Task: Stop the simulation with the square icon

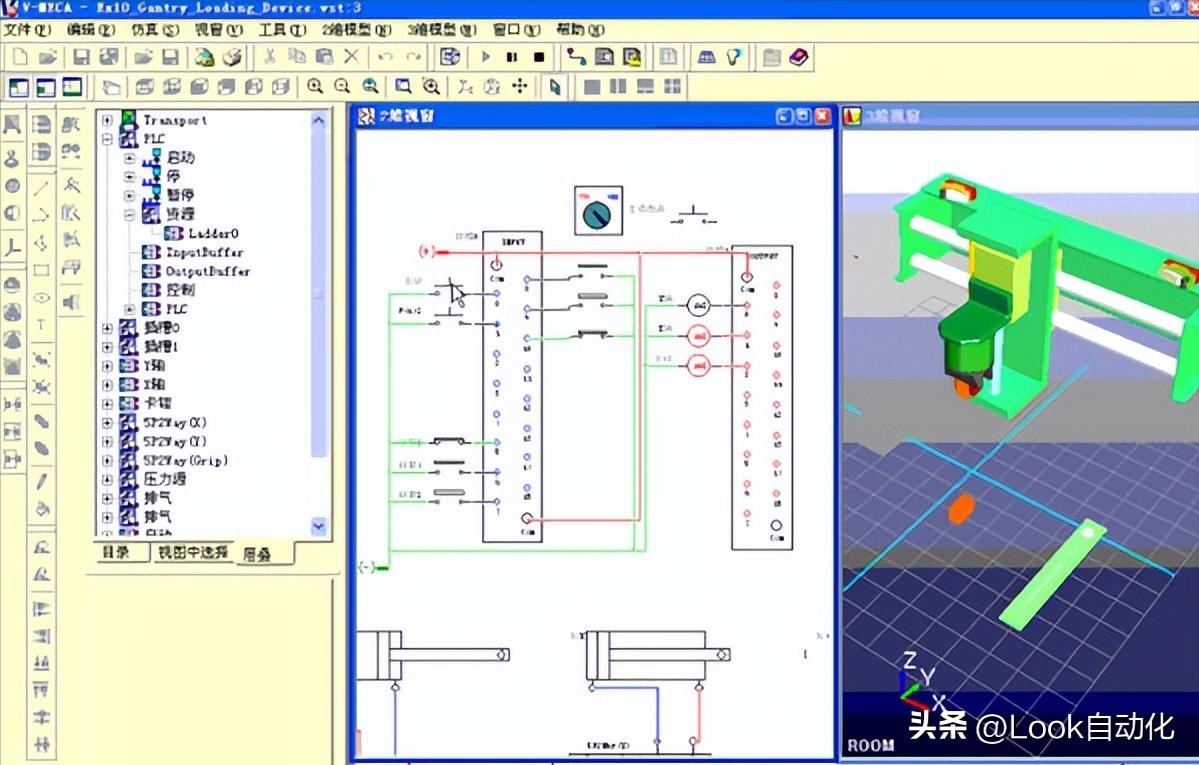Action: coord(537,56)
